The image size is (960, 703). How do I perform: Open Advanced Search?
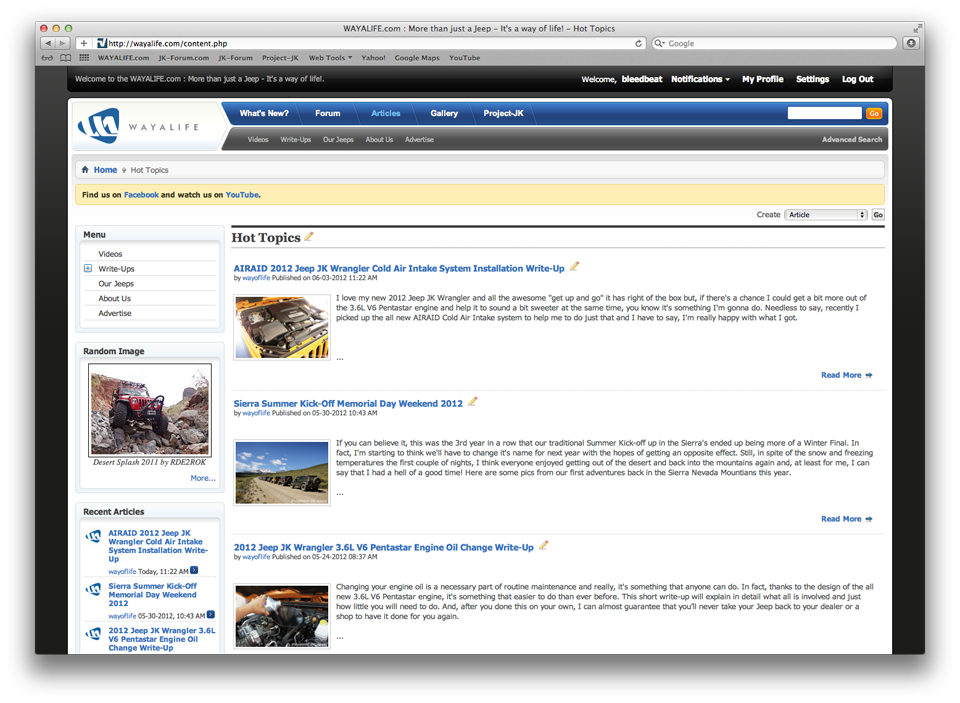[x=852, y=140]
